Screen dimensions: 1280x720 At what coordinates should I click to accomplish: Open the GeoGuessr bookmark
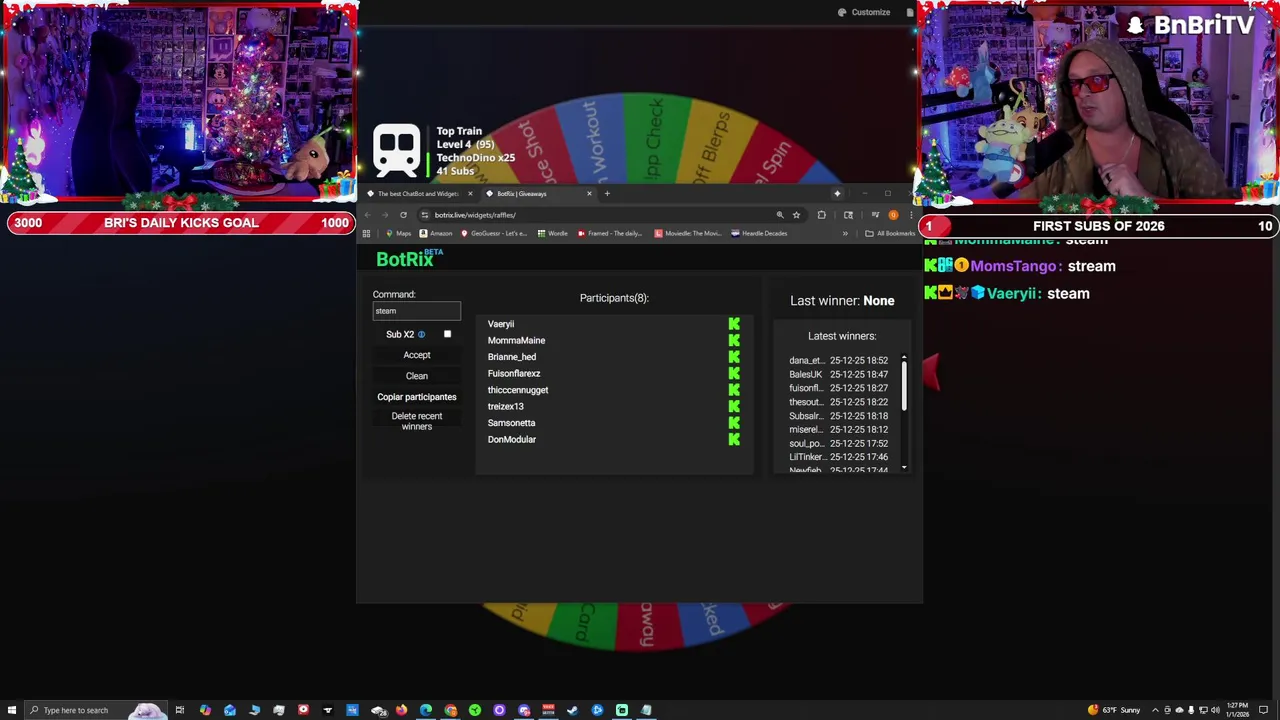tap(494, 233)
